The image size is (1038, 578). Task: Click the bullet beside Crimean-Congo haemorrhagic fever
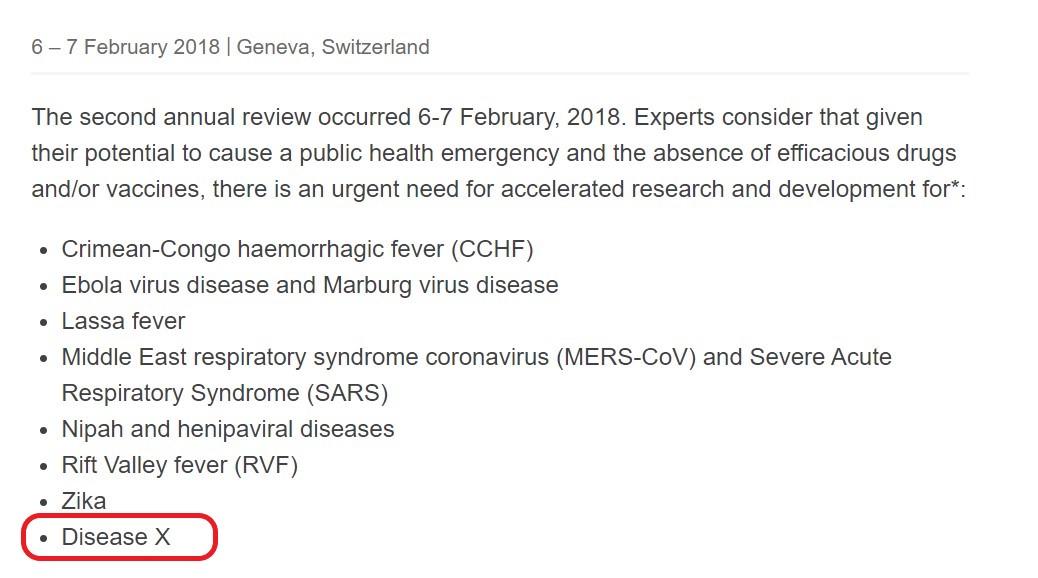tap(44, 250)
